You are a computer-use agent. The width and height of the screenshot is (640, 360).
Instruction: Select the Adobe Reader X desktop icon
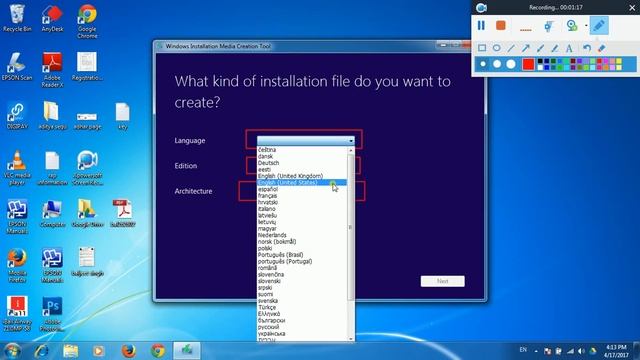[x=52, y=70]
